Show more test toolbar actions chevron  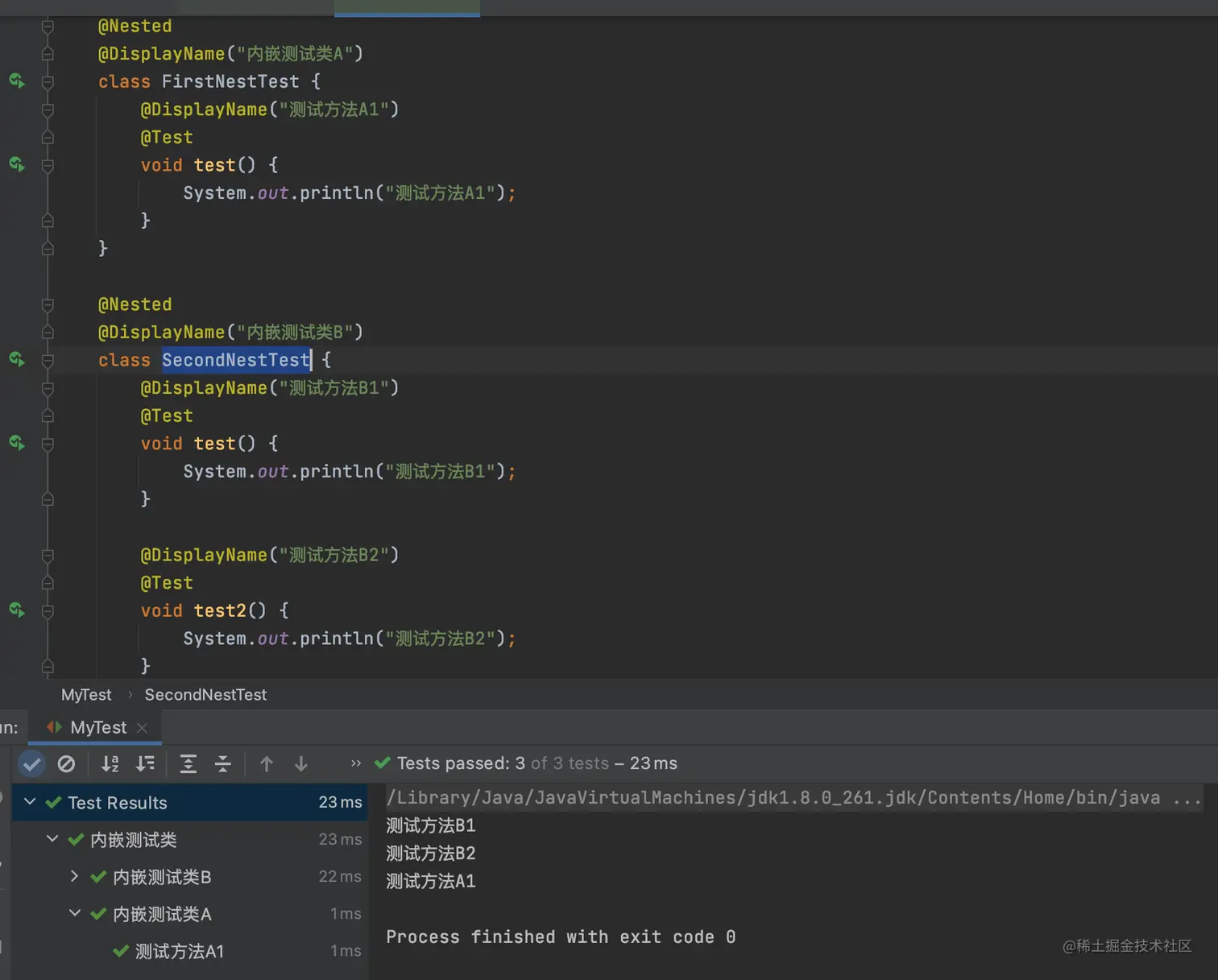tap(356, 763)
